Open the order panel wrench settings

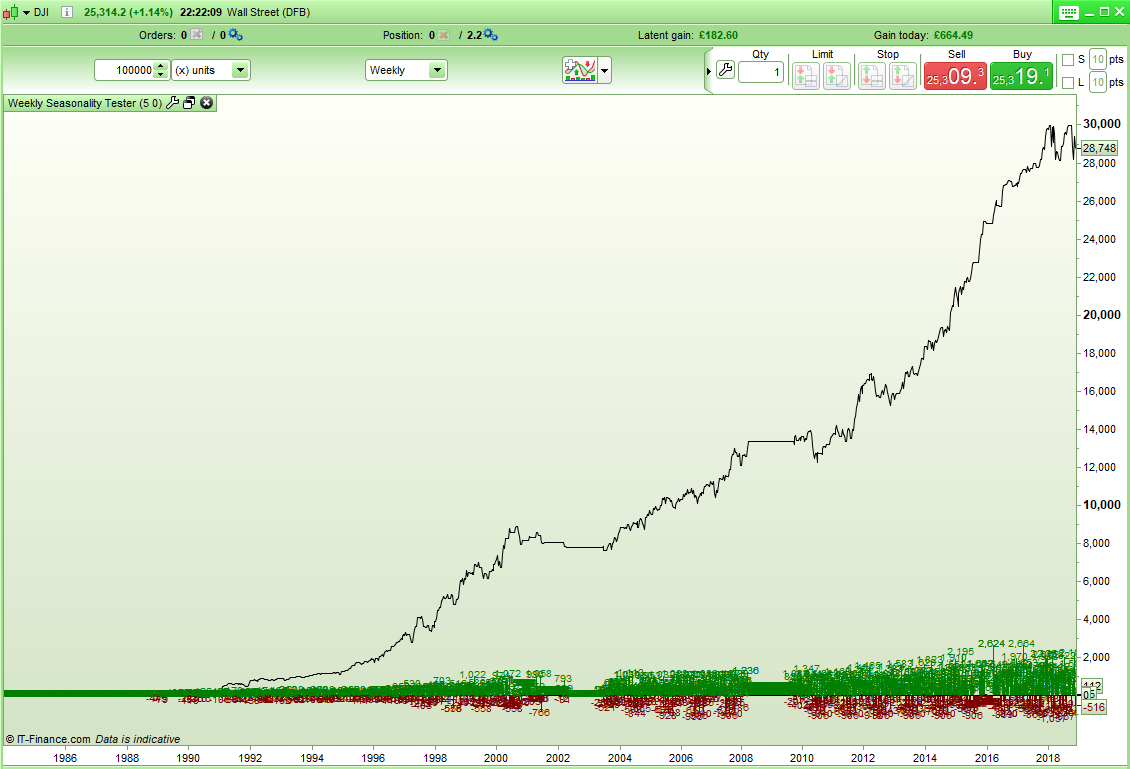(724, 71)
